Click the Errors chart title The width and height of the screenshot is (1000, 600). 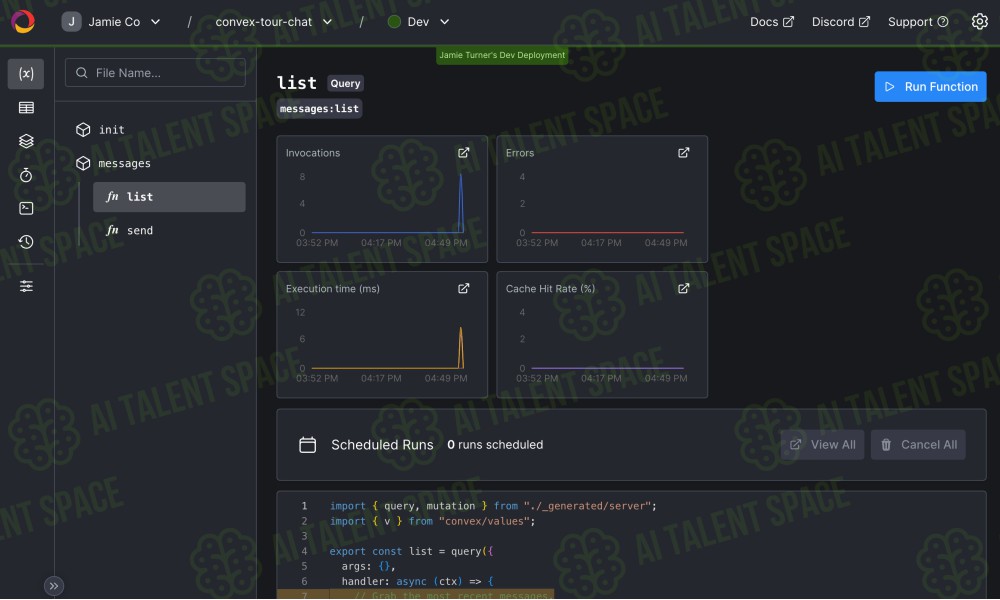coord(520,153)
